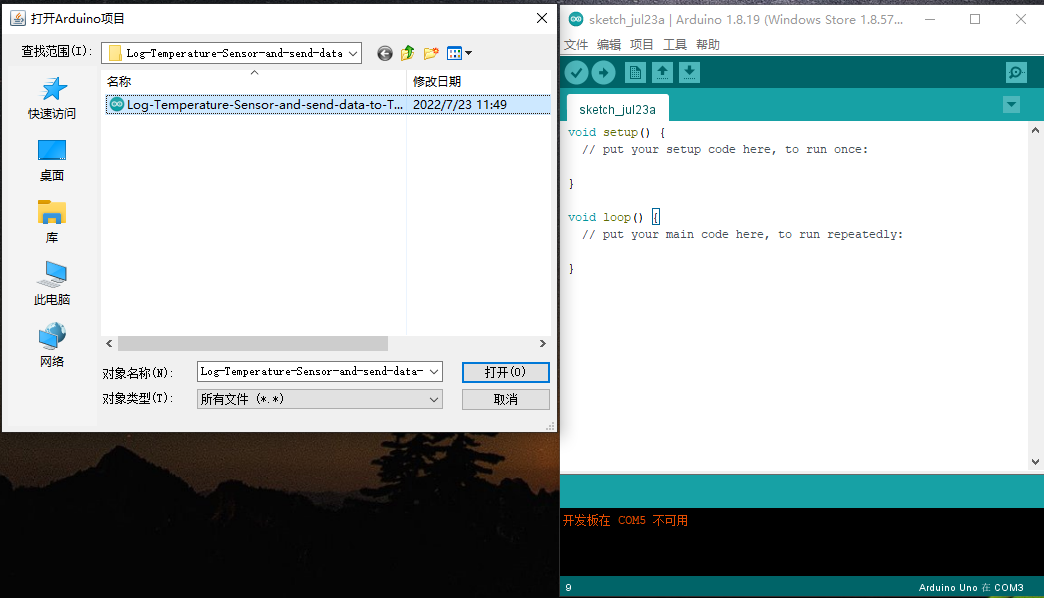
Task: Minimize the Arduino IDE window
Action: (x=930, y=19)
